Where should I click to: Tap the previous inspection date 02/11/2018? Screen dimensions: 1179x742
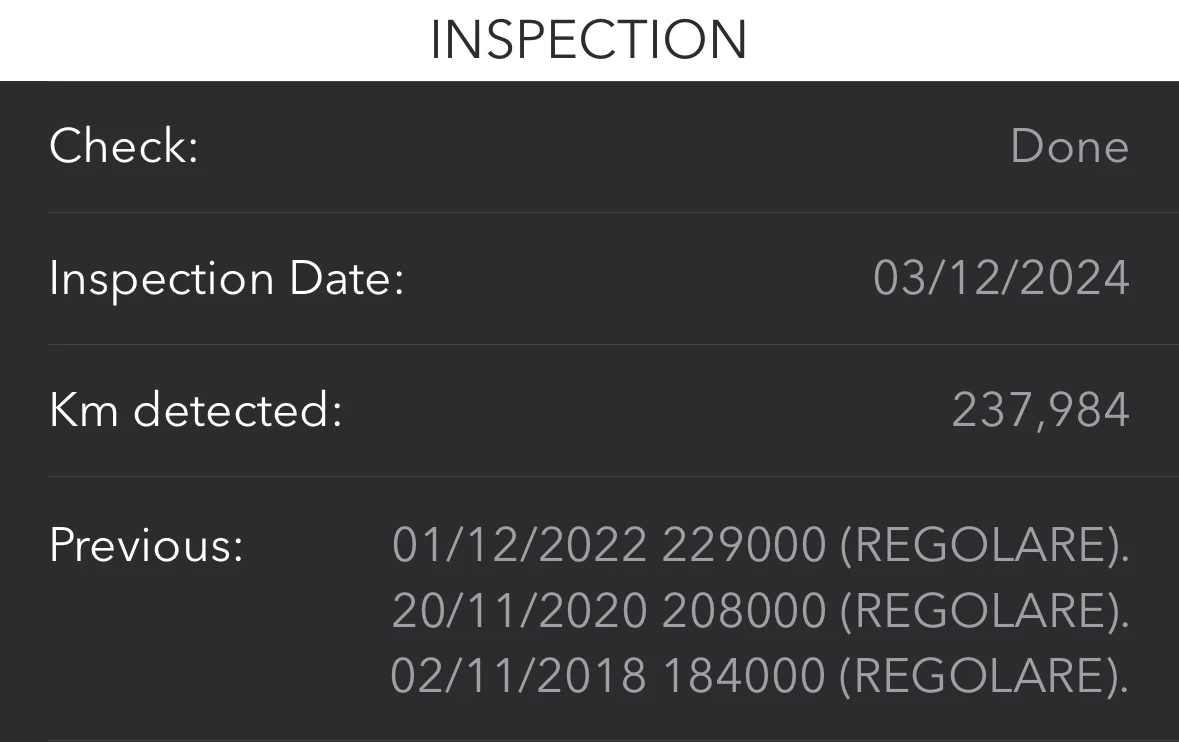coord(518,676)
